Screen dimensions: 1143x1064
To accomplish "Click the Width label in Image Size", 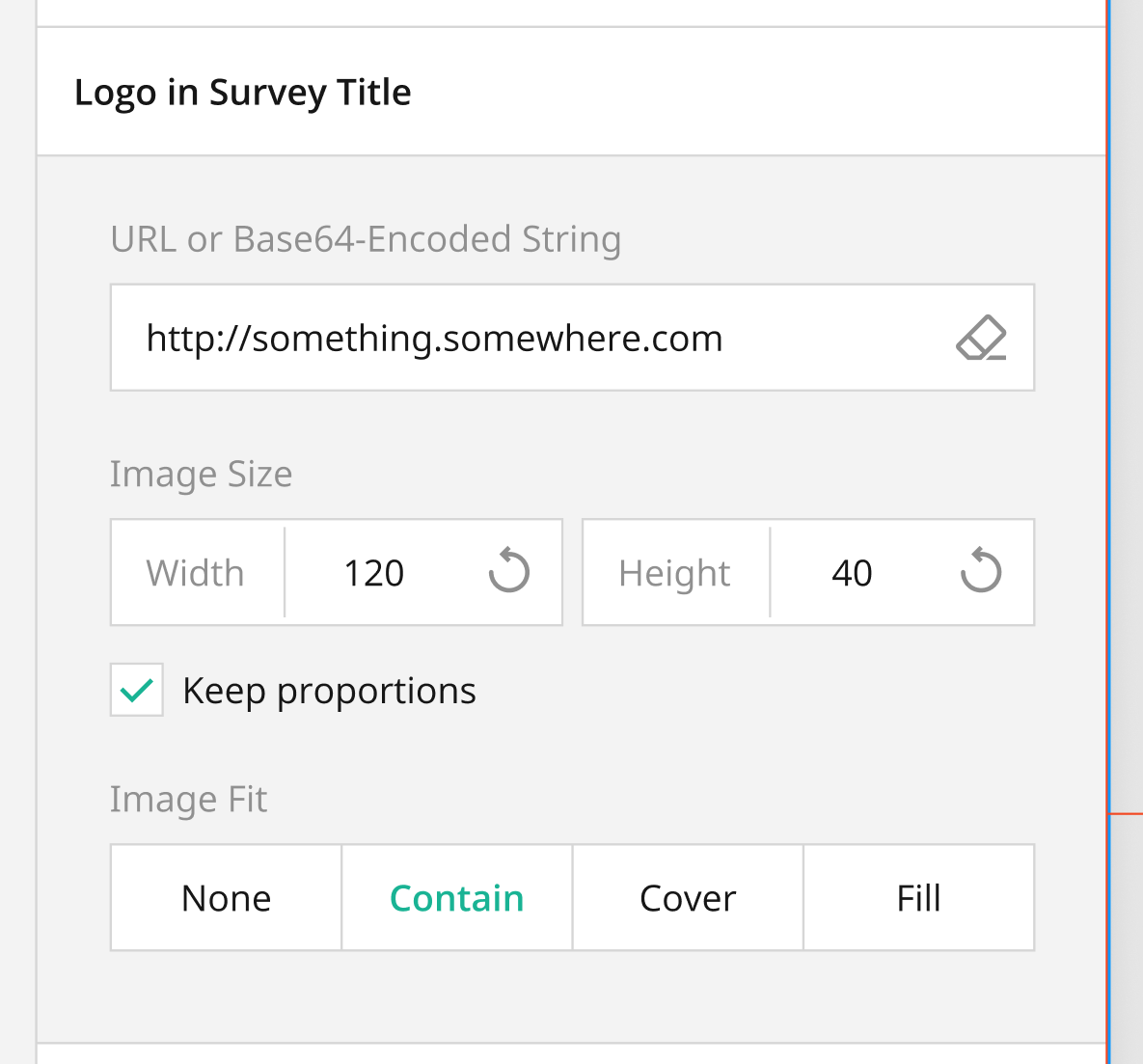I will tap(196, 573).
